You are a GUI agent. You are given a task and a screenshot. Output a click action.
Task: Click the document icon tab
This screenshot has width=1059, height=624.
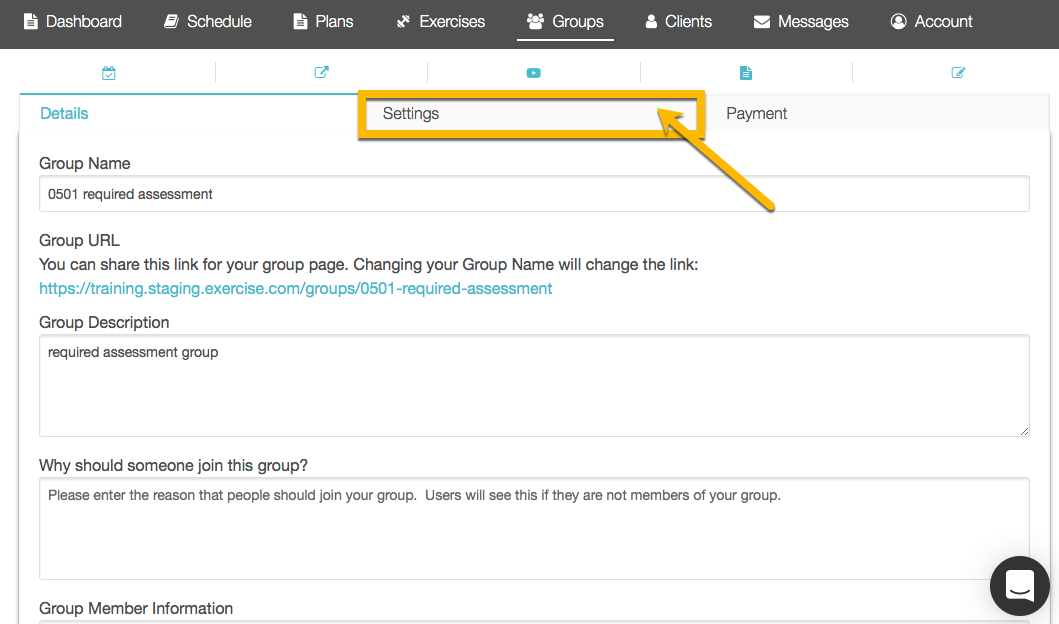click(746, 73)
